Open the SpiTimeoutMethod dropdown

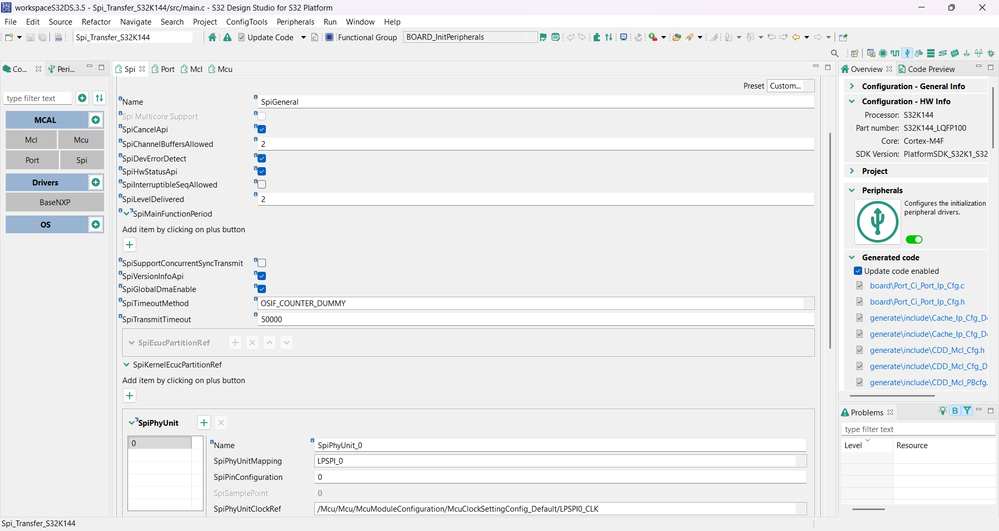[536, 303]
